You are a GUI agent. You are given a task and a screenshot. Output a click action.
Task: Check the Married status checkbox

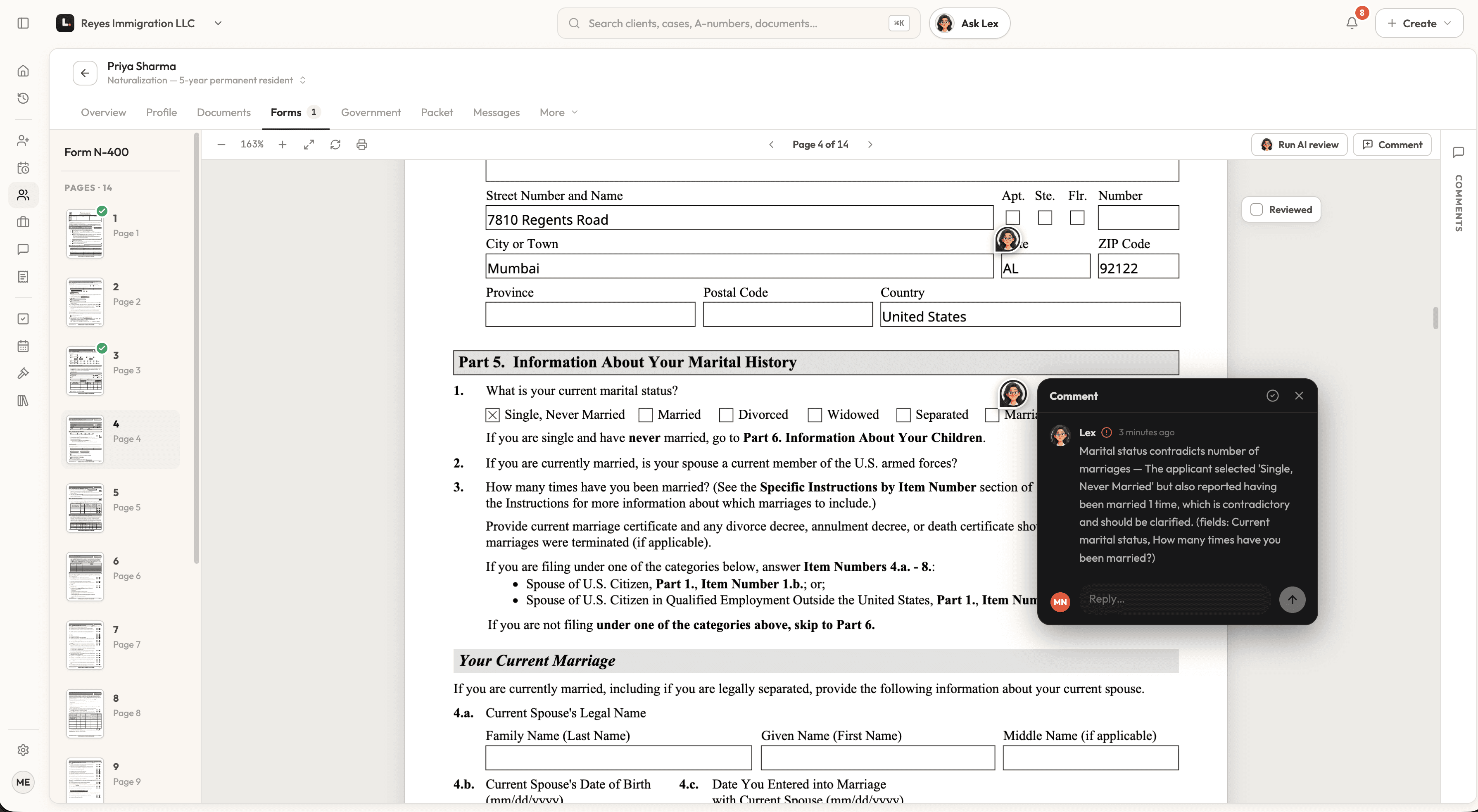pos(646,415)
